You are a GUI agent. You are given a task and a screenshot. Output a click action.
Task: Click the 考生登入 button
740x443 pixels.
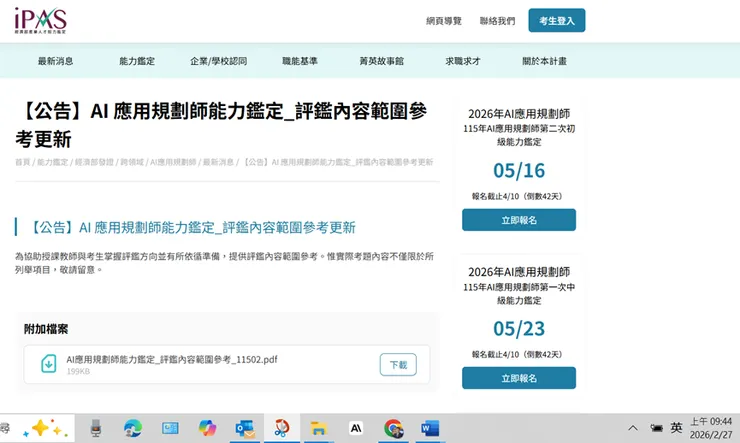pyautogui.click(x=557, y=20)
